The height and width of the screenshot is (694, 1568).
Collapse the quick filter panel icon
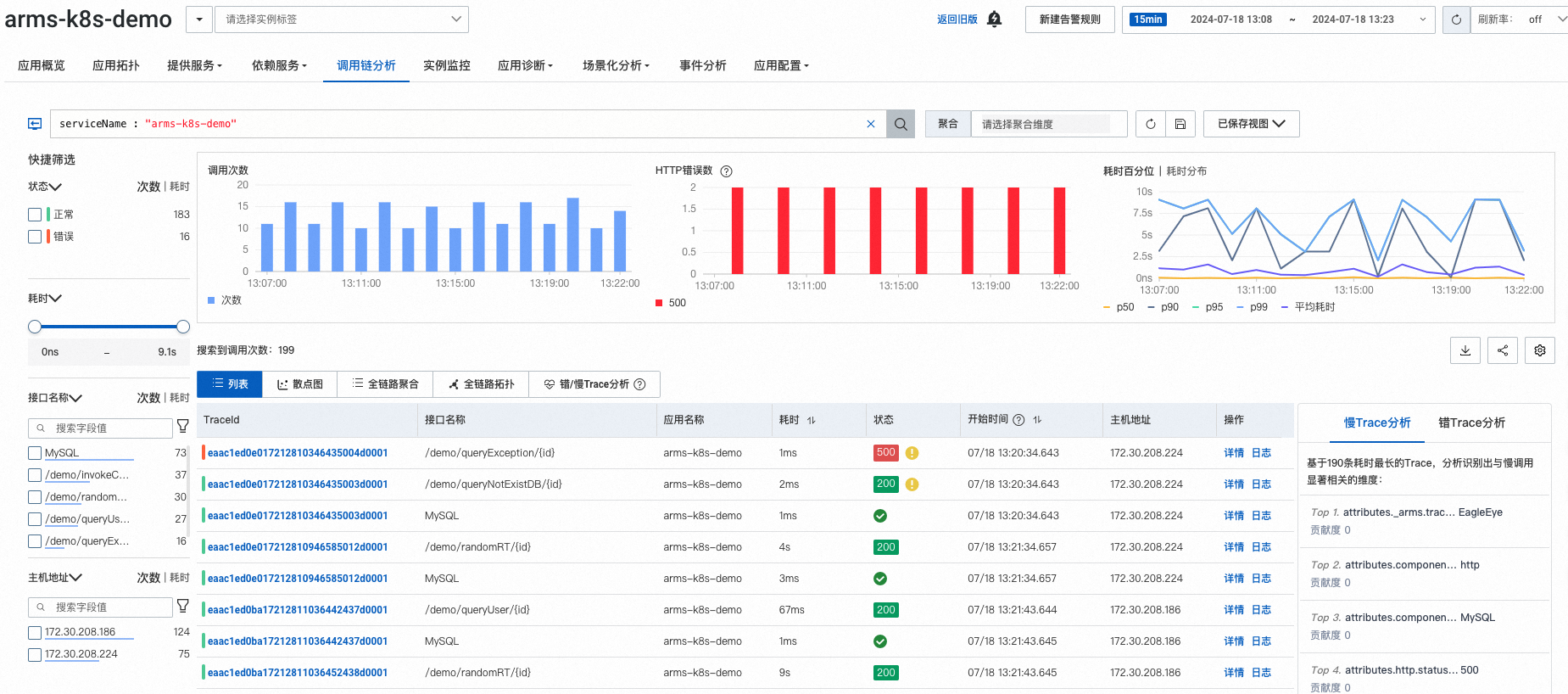coord(35,124)
